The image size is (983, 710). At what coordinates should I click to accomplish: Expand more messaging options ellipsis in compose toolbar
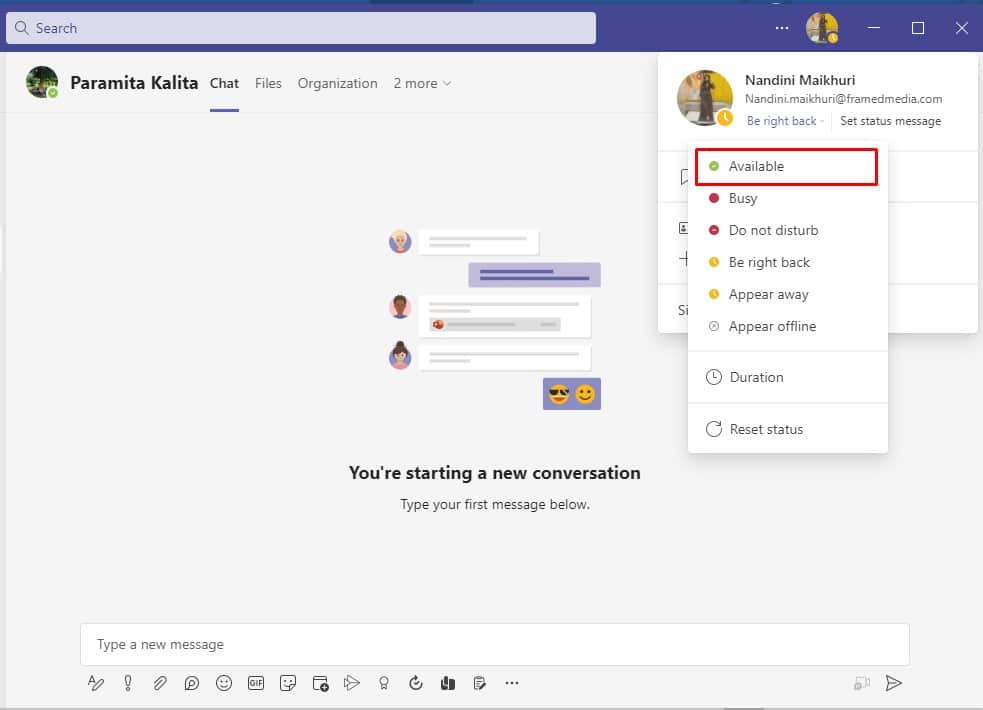click(512, 683)
